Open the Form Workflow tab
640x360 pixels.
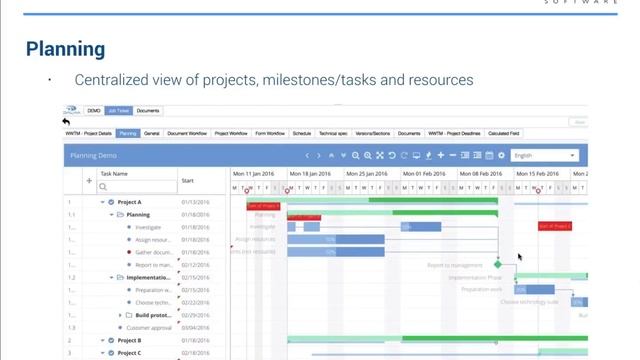270,133
